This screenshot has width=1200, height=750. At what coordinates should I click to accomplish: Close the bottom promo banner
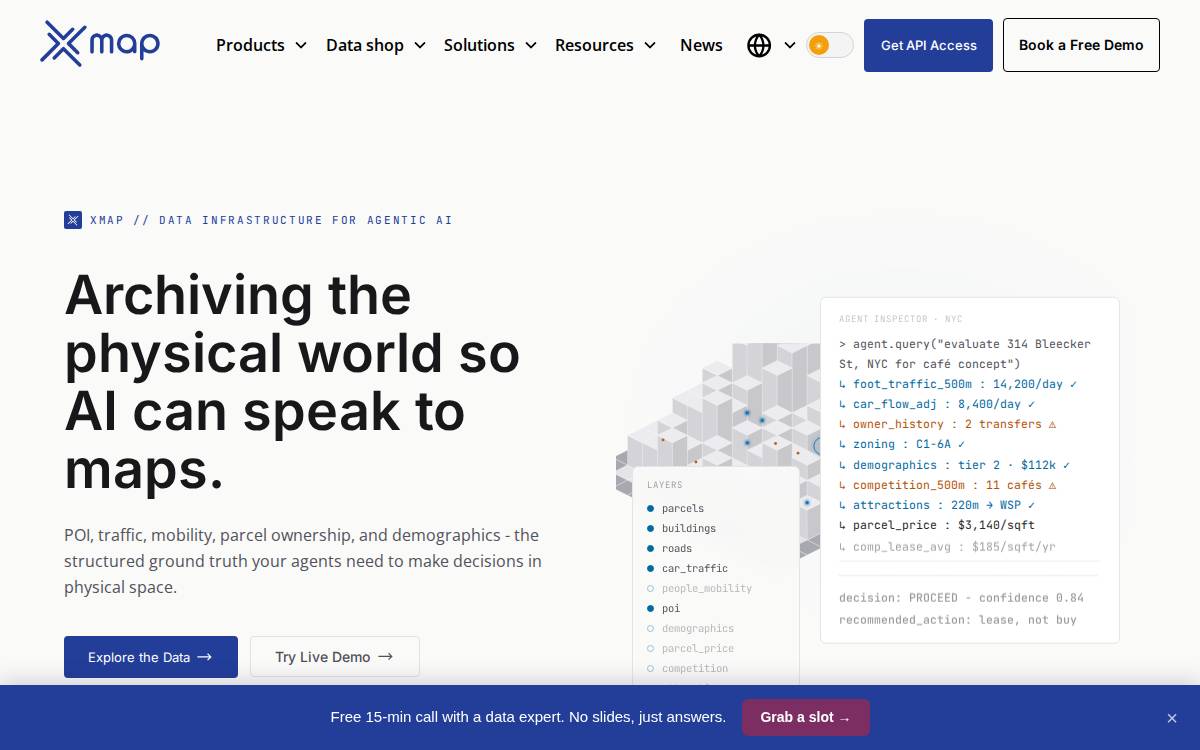click(x=1172, y=718)
